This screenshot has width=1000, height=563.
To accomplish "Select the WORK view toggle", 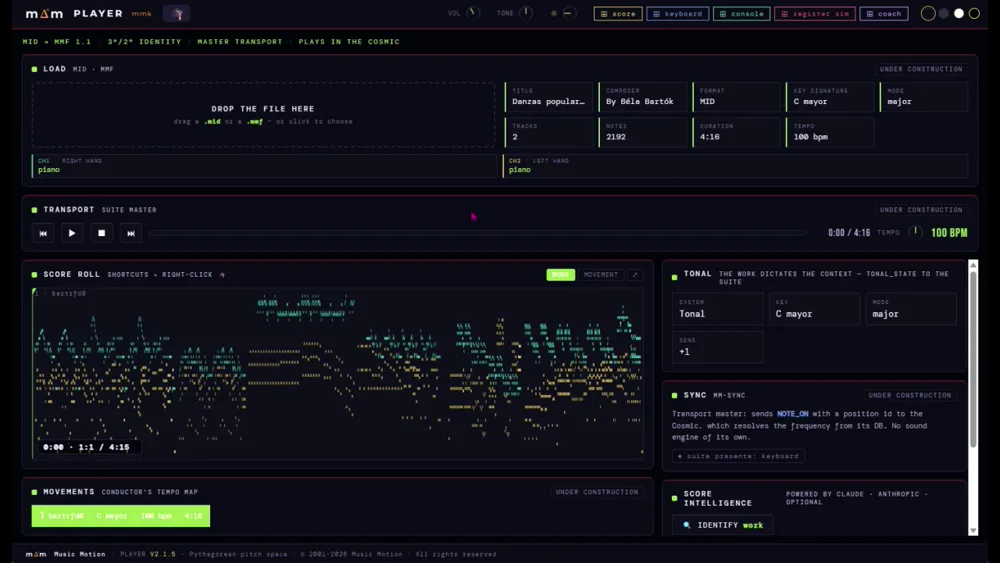I will [x=561, y=275].
